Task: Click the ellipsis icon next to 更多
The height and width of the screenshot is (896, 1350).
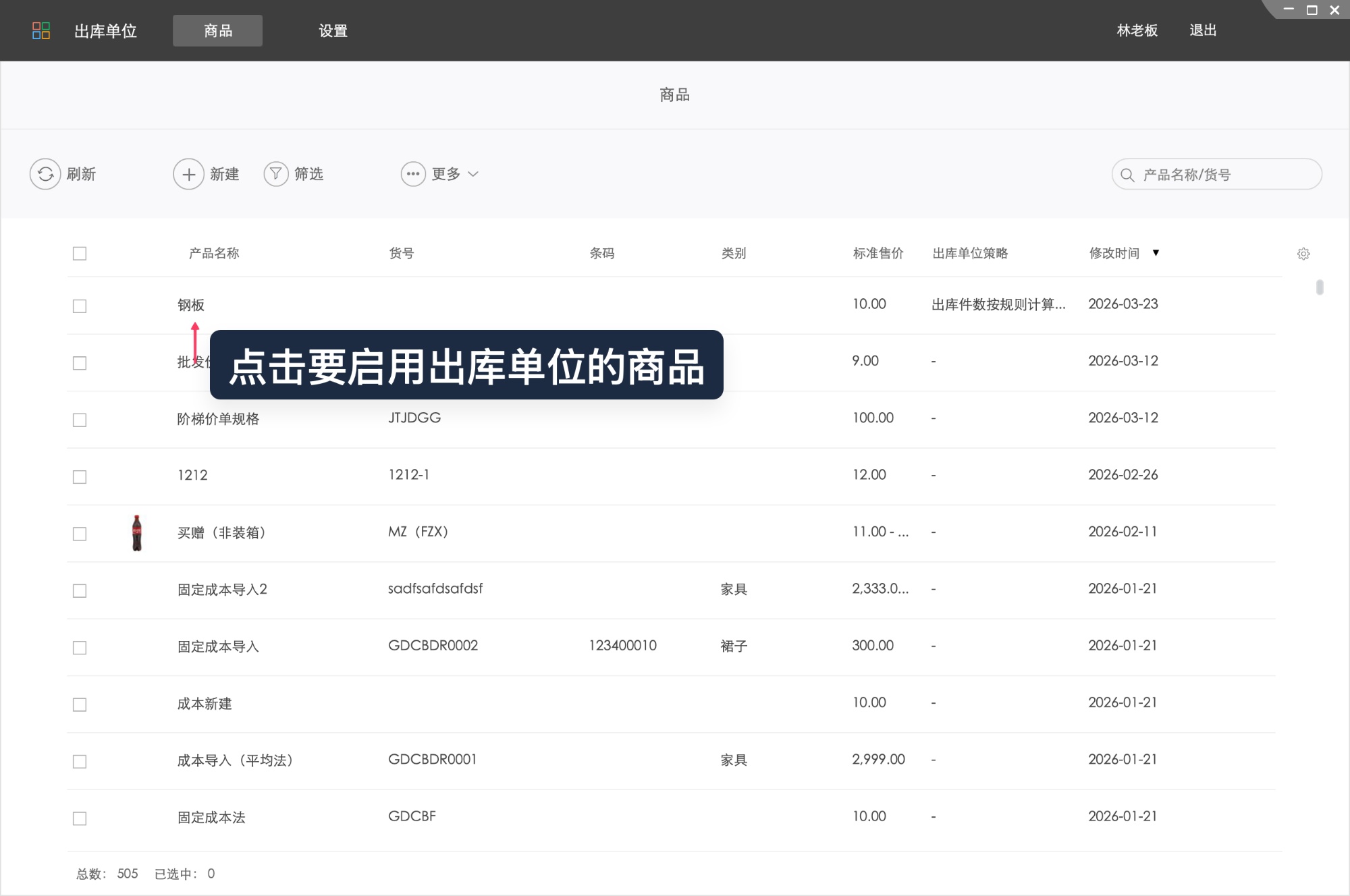Action: [x=412, y=174]
